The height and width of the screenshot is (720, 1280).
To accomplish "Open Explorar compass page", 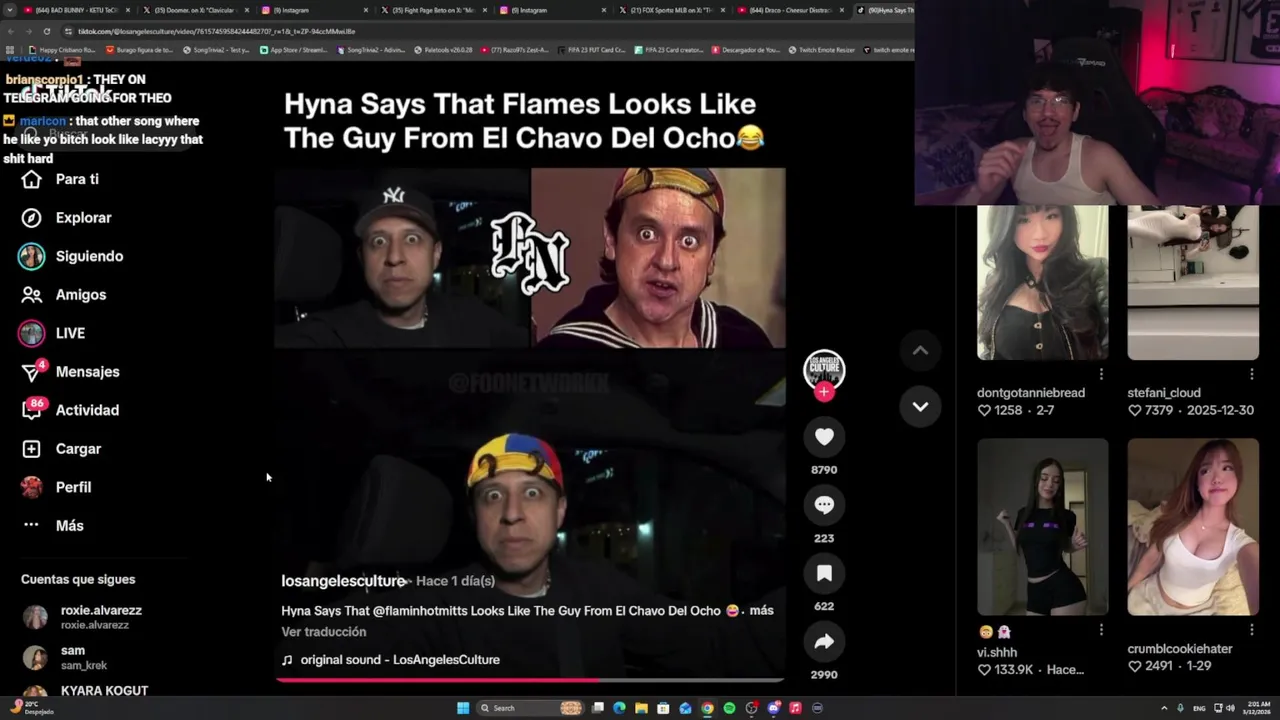I will point(66,218).
